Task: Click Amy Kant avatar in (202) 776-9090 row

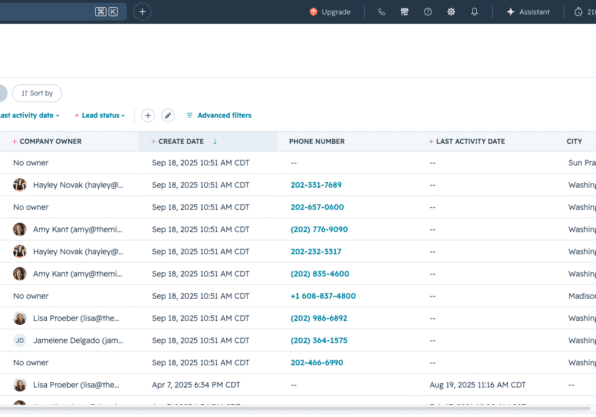Action: [20, 229]
